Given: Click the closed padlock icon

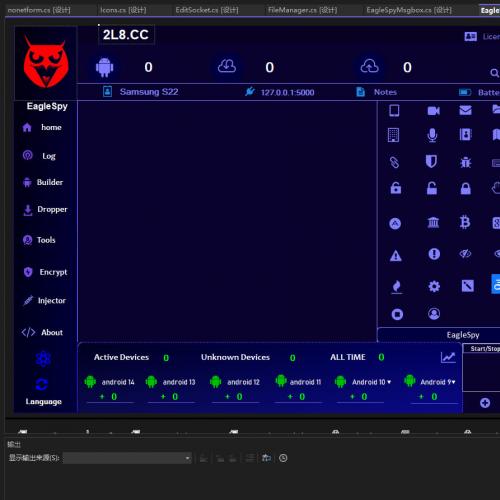Looking at the screenshot, I should click(466, 189).
